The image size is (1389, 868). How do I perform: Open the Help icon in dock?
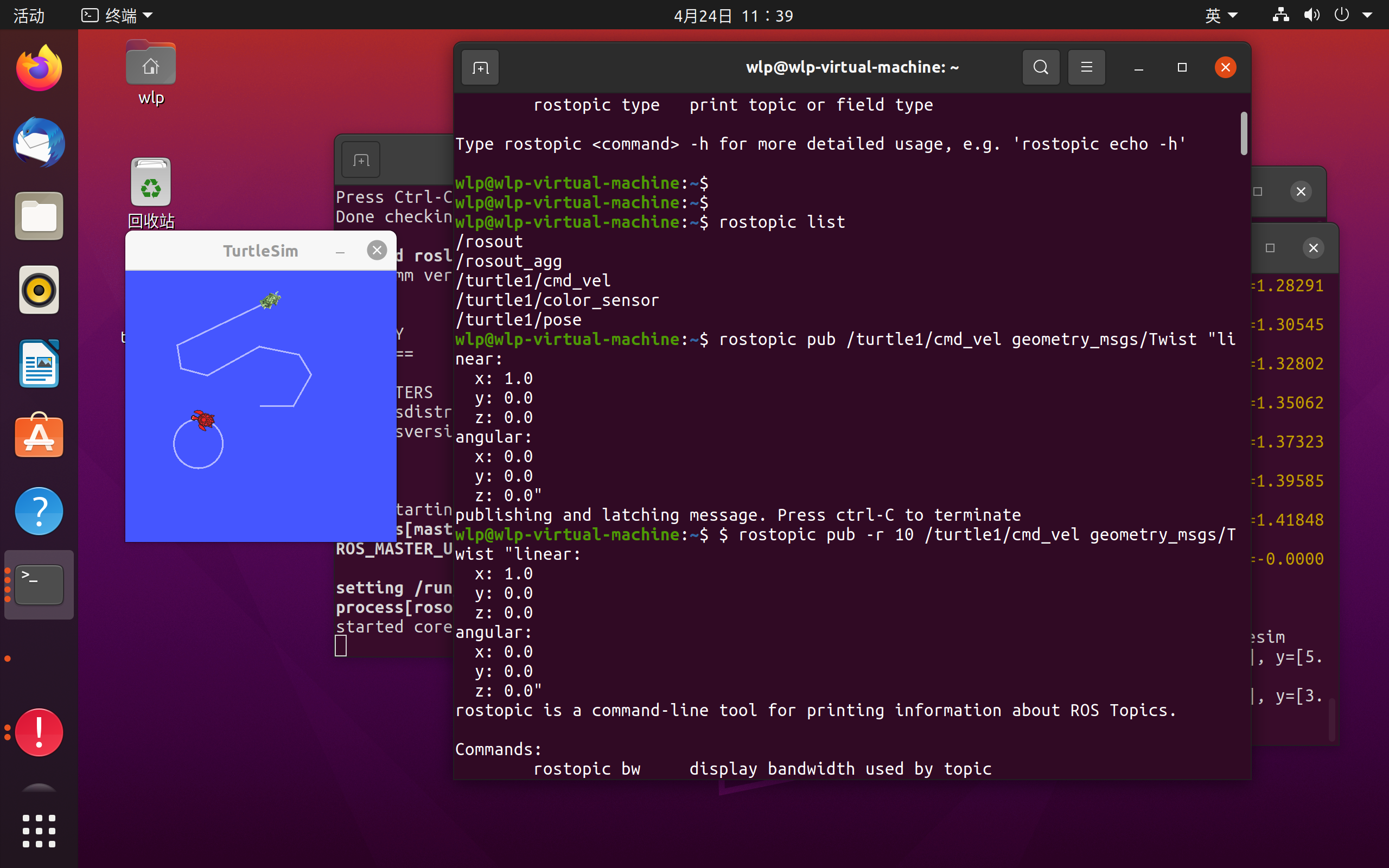[x=39, y=511]
